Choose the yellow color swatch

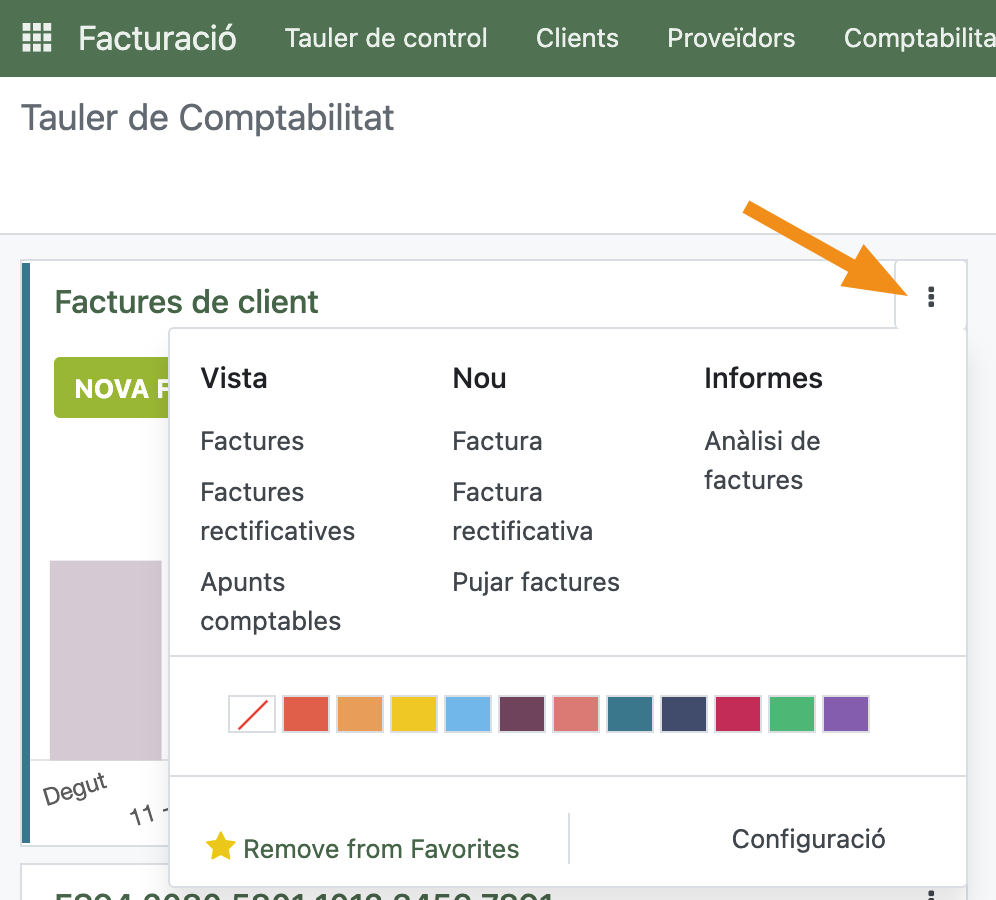(414, 715)
